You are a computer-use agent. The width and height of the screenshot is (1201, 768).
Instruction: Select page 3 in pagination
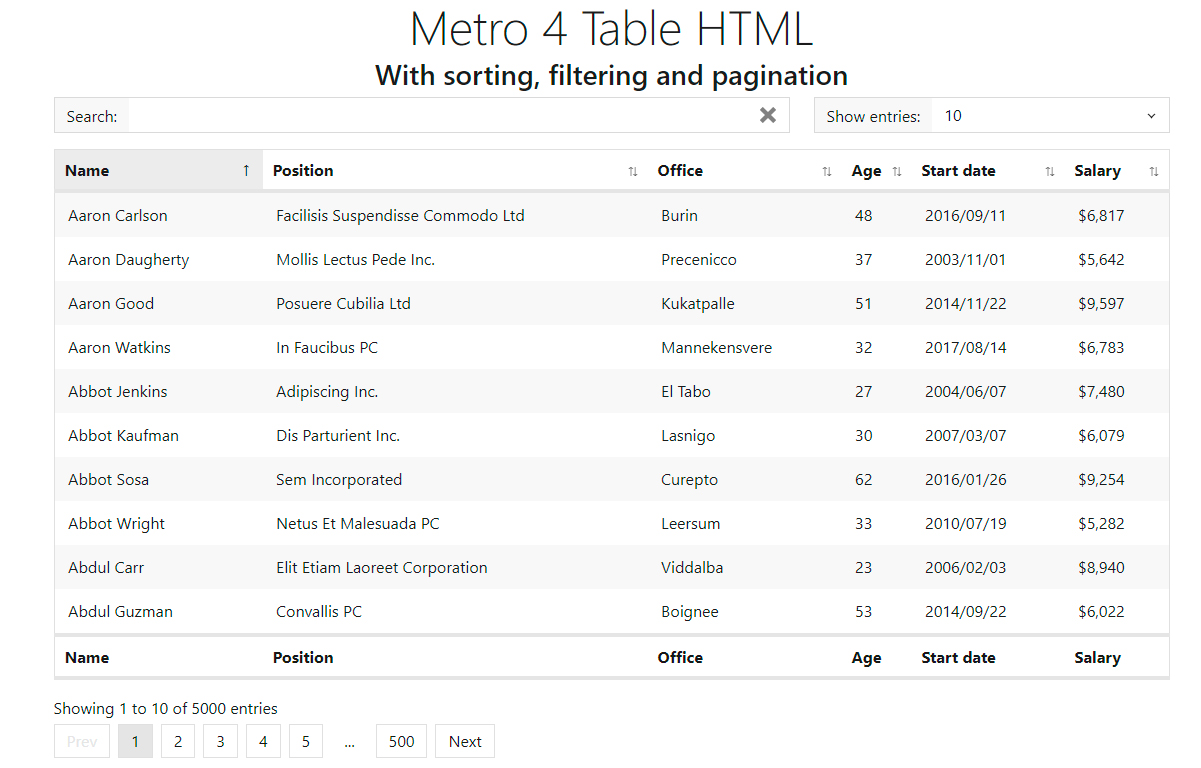coord(220,741)
